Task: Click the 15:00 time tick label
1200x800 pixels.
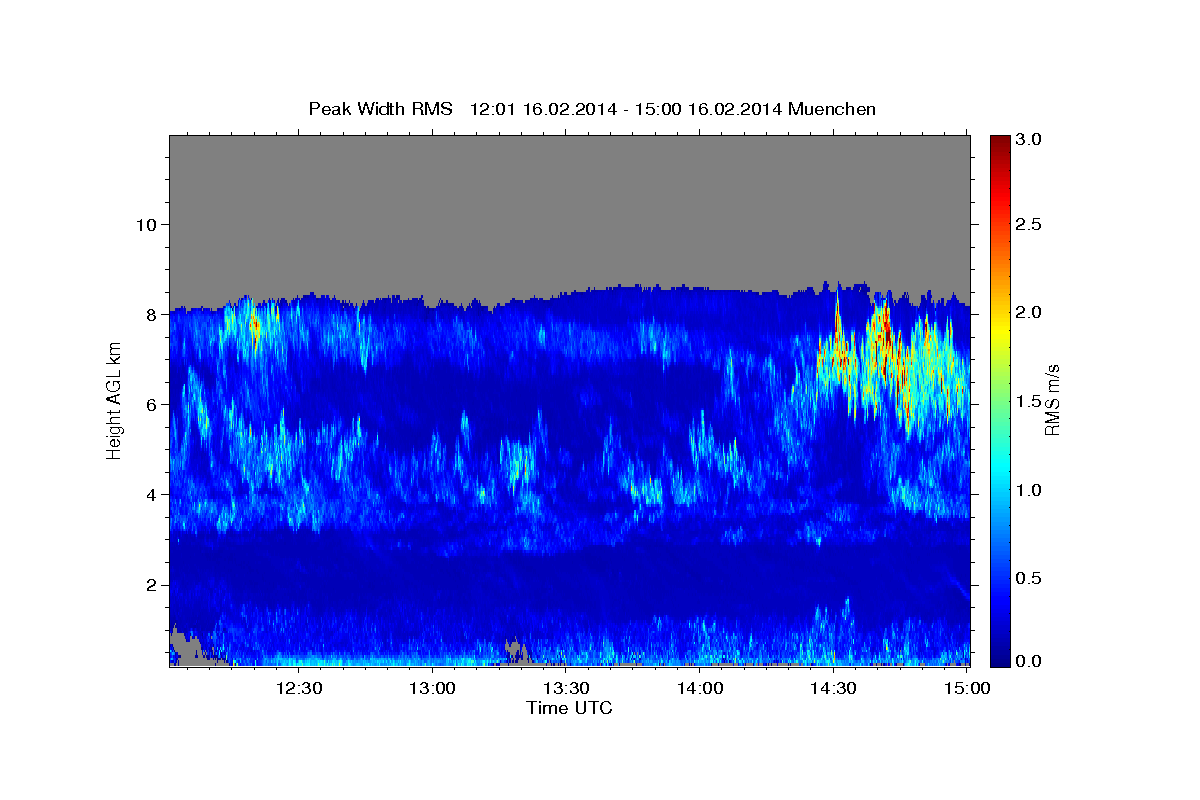Action: pos(967,688)
